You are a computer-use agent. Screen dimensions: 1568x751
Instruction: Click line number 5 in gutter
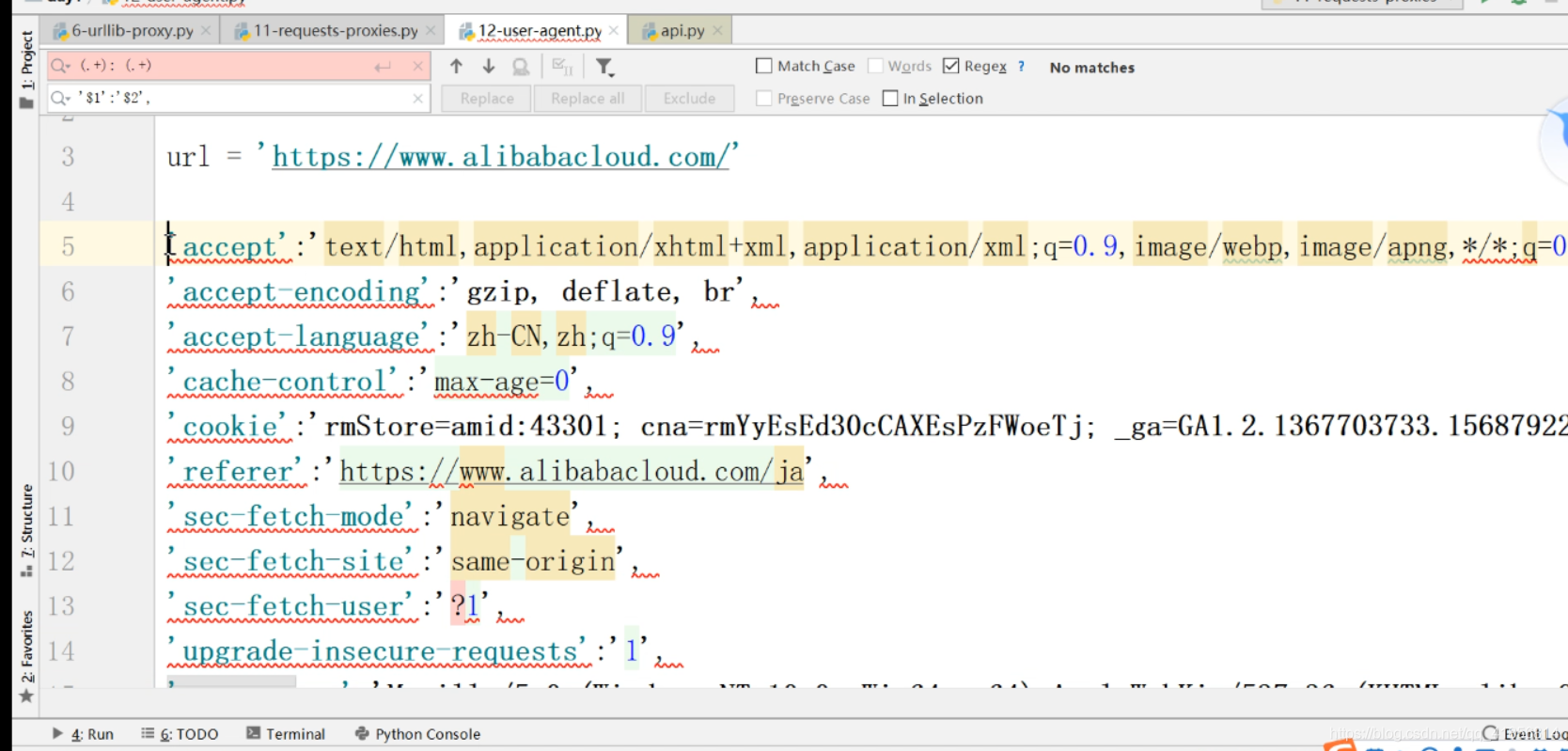click(x=68, y=246)
